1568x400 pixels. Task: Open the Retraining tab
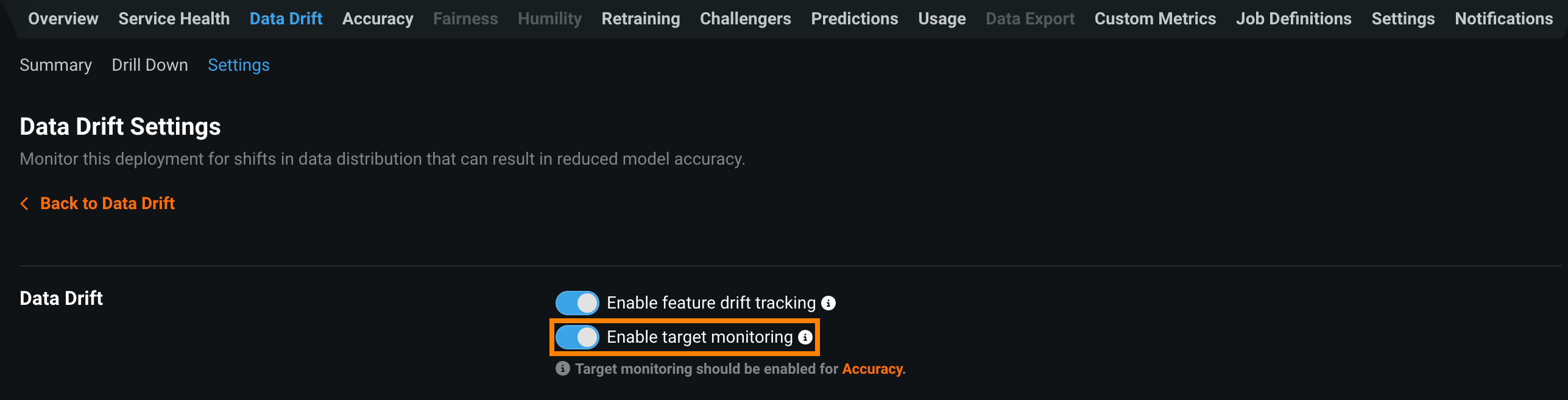[641, 19]
